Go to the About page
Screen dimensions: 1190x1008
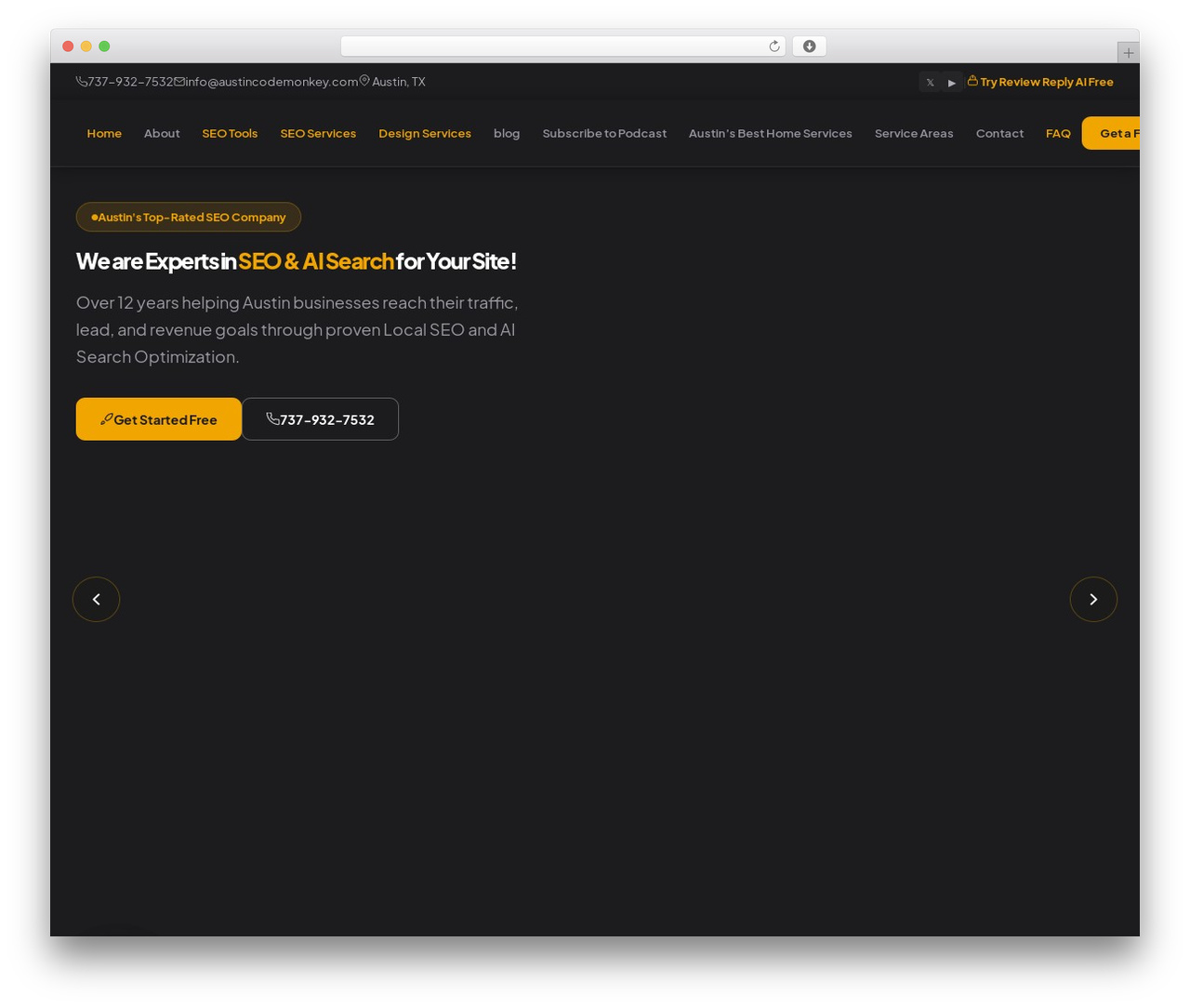click(162, 134)
